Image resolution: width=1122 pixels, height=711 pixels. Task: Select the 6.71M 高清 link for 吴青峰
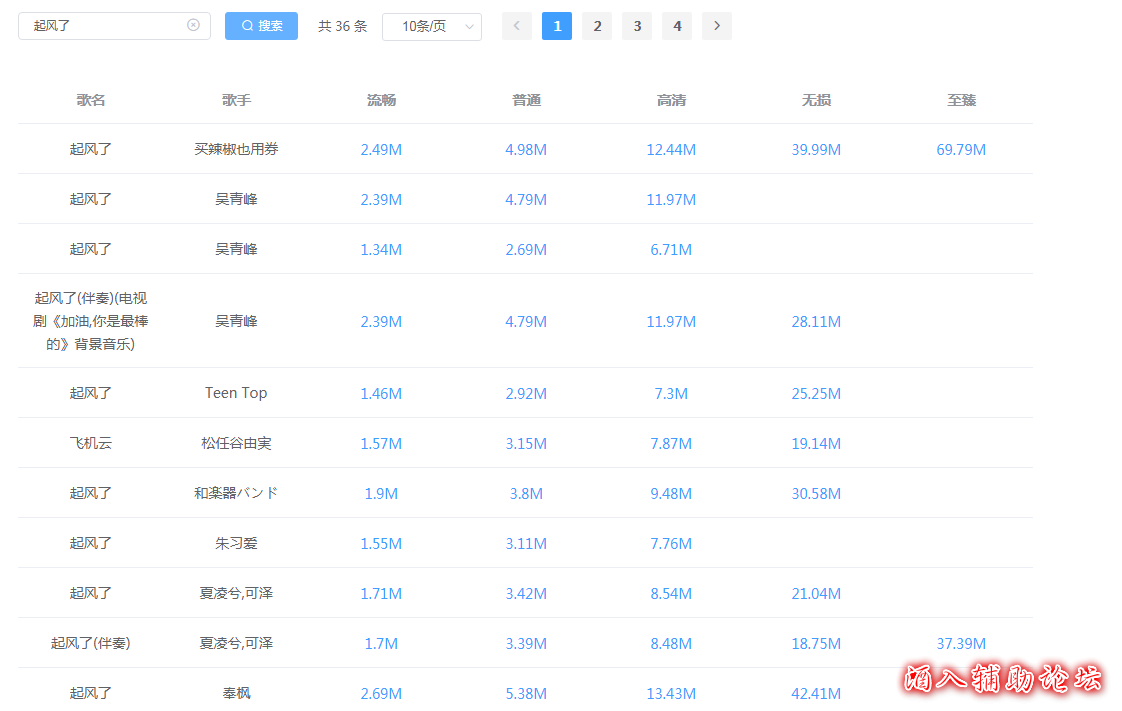tap(671, 250)
